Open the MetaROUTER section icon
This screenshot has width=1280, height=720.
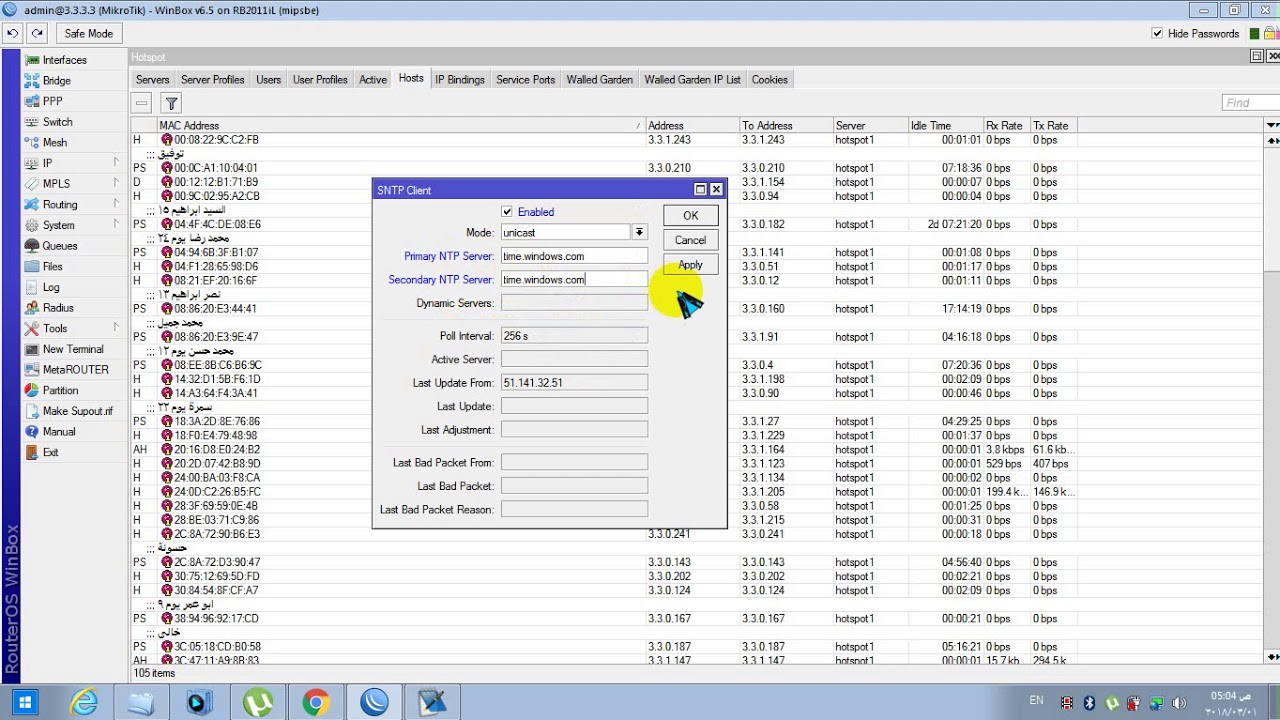pos(33,370)
